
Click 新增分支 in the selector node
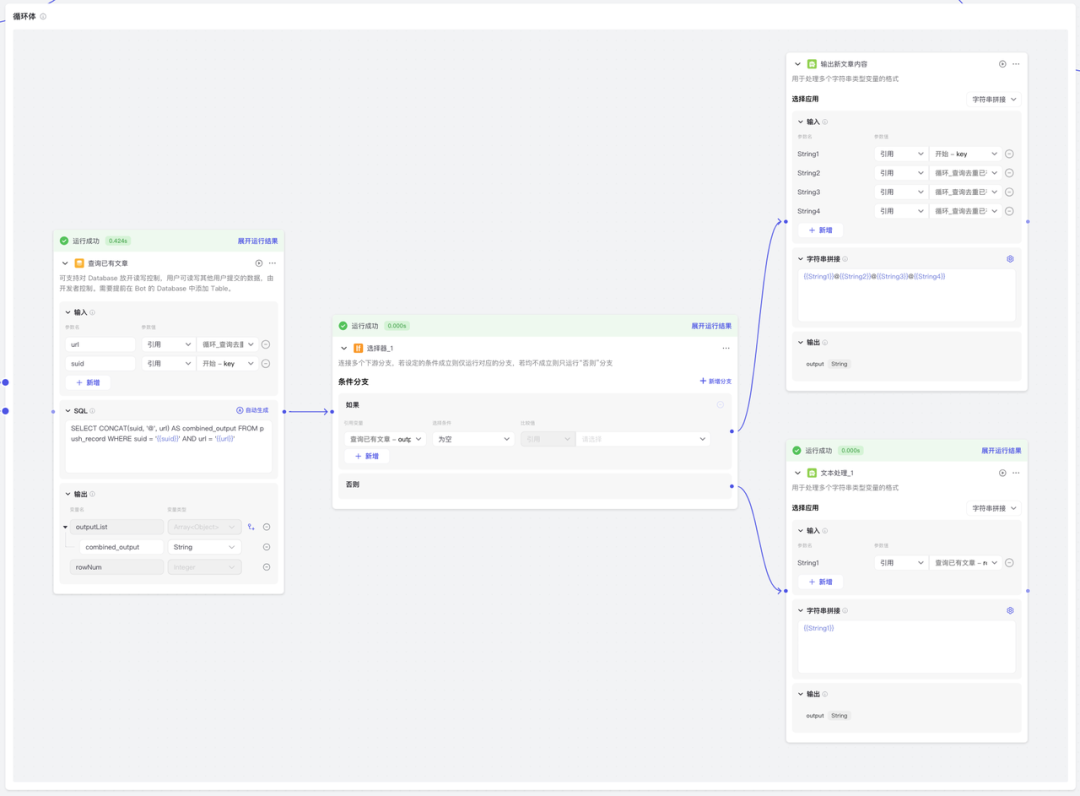(715, 381)
